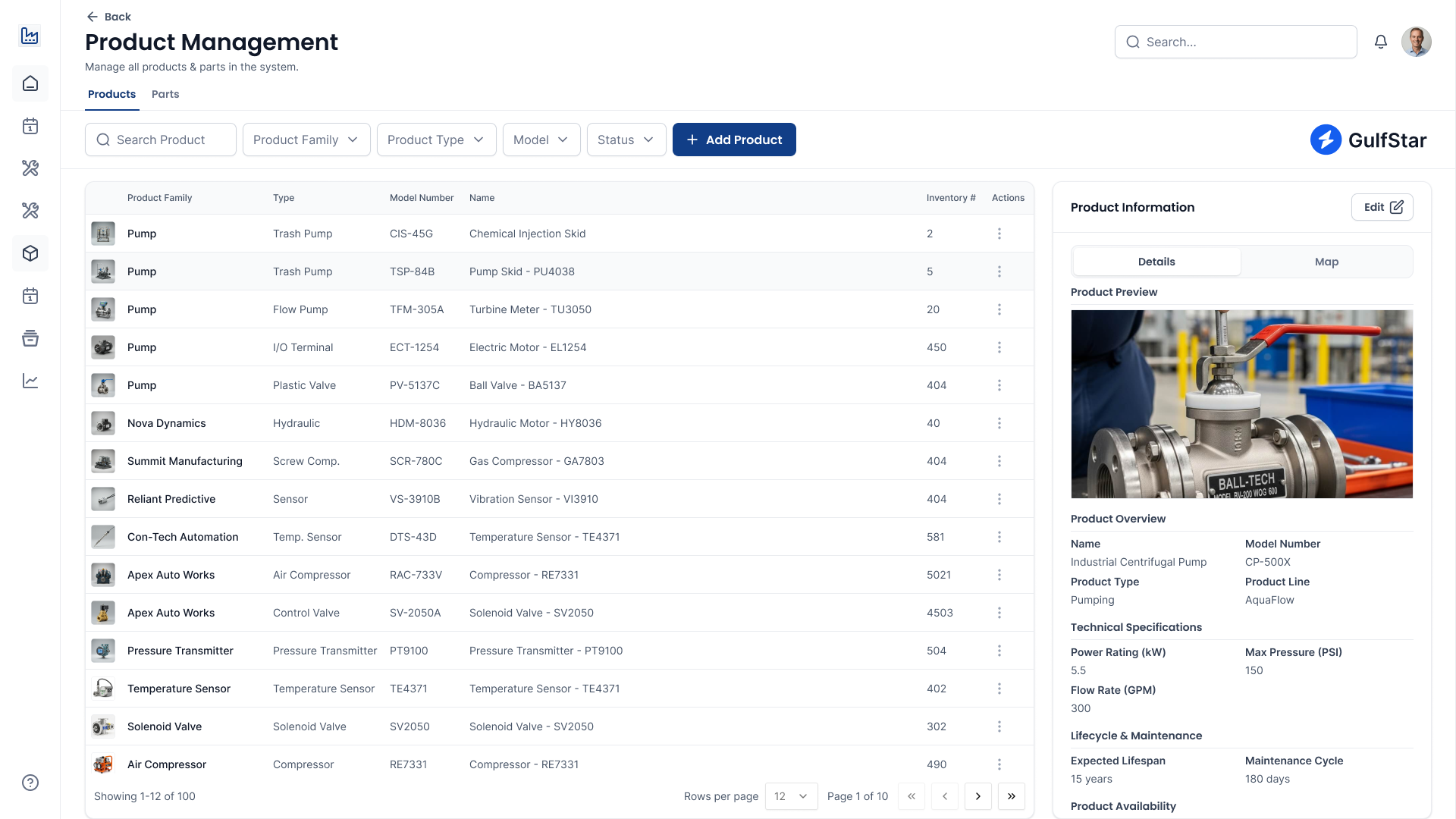The width and height of the screenshot is (1456, 819).
Task: Switch to the Map tab in Product Information
Action: click(1326, 262)
